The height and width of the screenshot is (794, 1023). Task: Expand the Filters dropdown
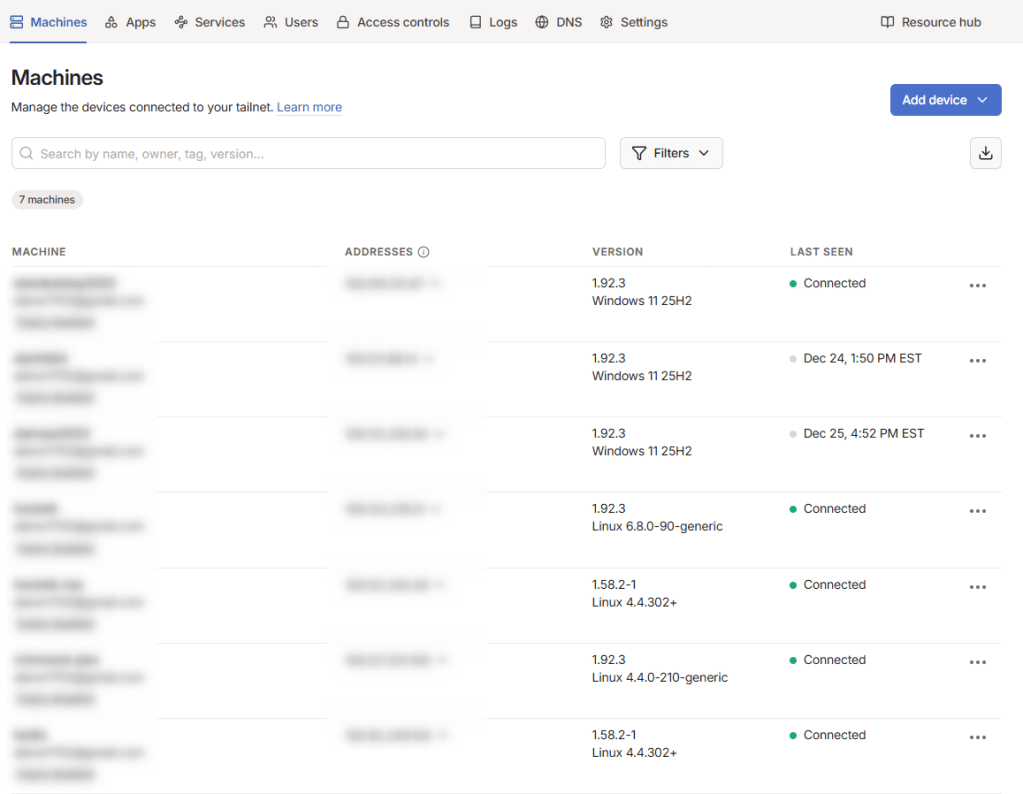click(x=671, y=153)
